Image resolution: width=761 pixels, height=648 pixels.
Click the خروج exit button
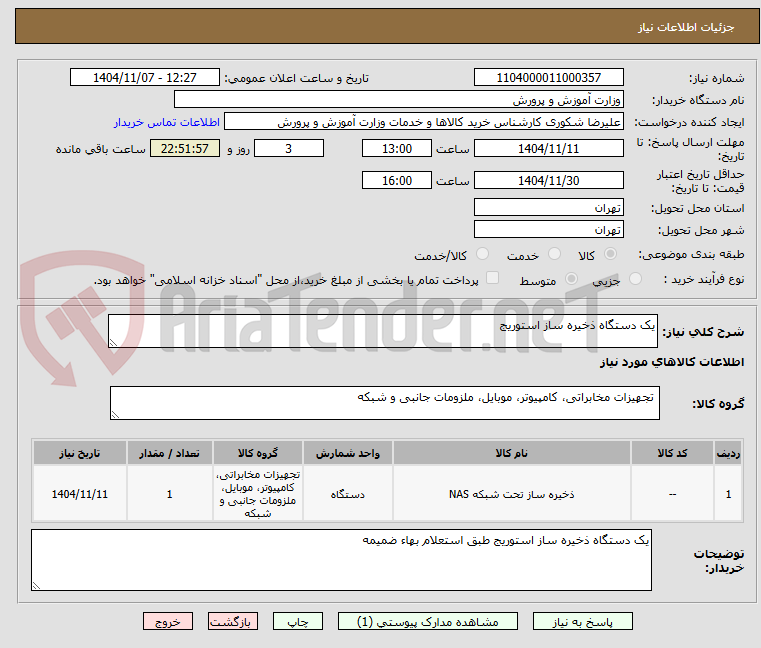click(167, 621)
